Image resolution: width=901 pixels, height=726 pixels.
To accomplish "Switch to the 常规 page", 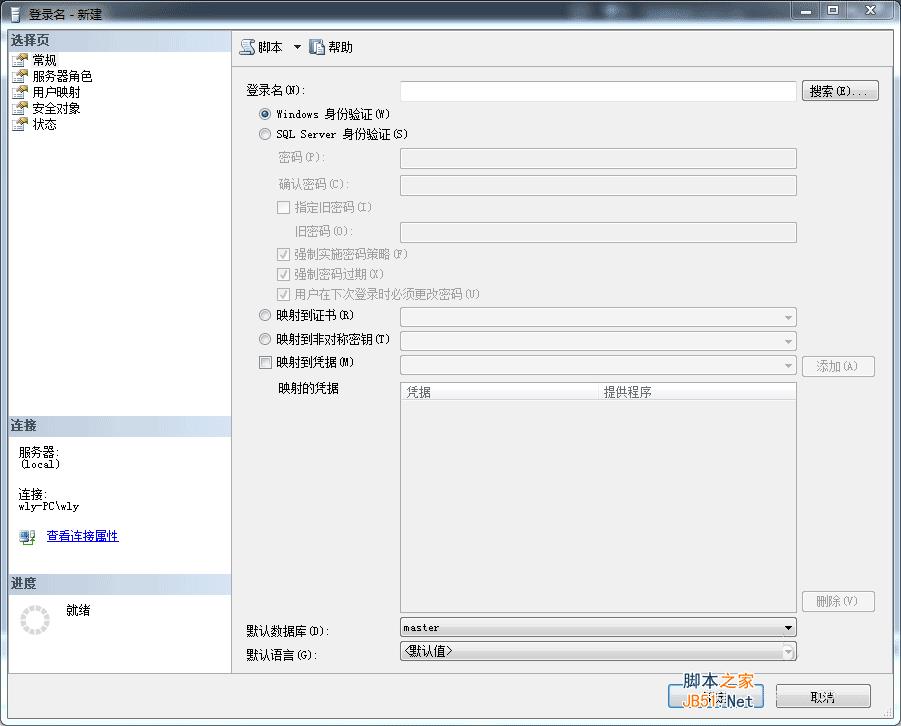I will 44,58.
